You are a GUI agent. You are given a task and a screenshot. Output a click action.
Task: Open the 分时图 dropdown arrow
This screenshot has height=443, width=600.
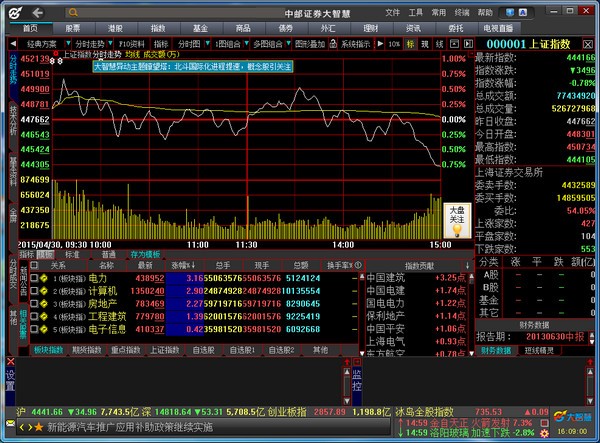pos(207,44)
